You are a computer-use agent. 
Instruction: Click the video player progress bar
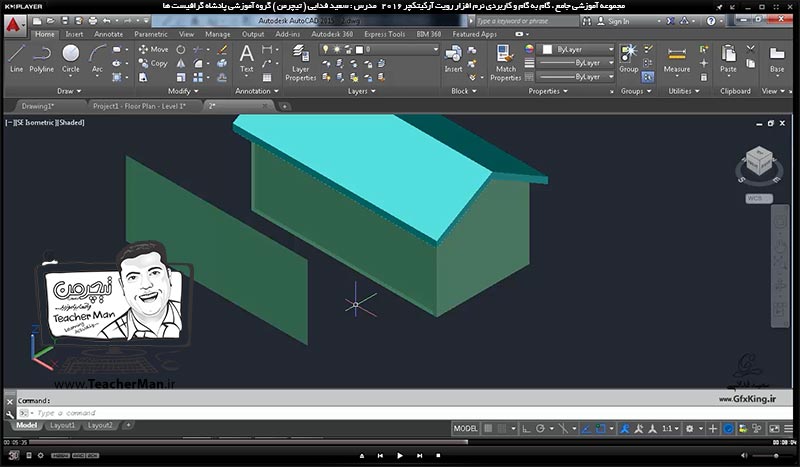pos(399,442)
